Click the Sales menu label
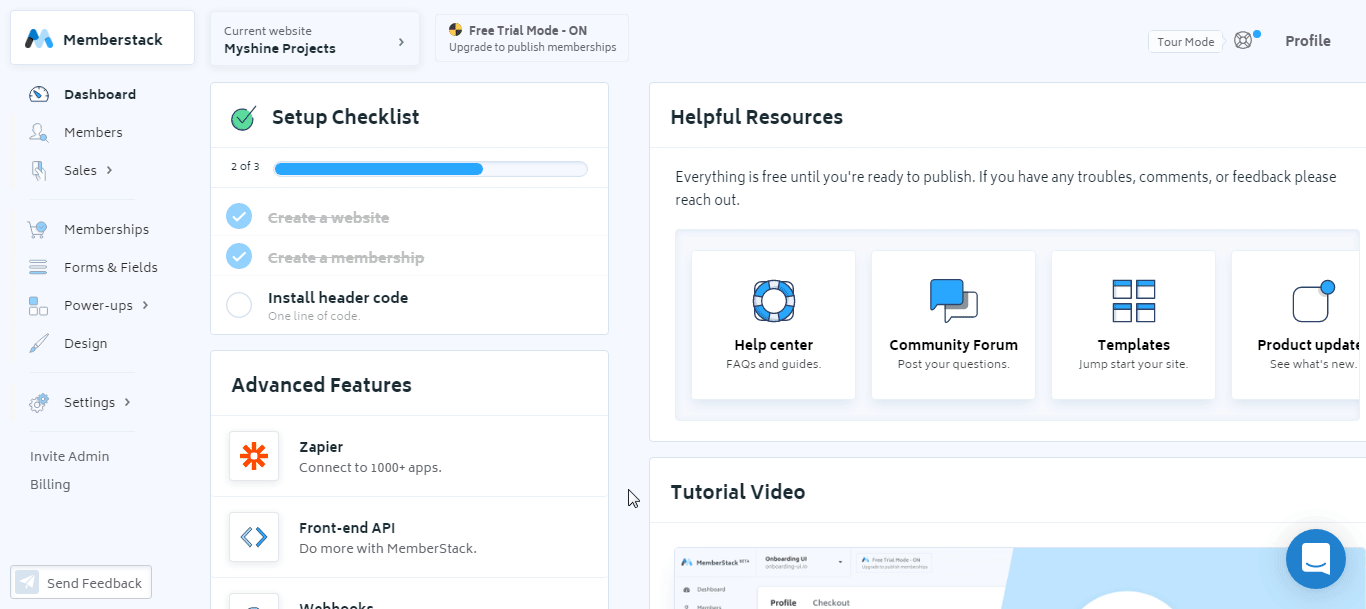The image size is (1366, 609). [80, 170]
